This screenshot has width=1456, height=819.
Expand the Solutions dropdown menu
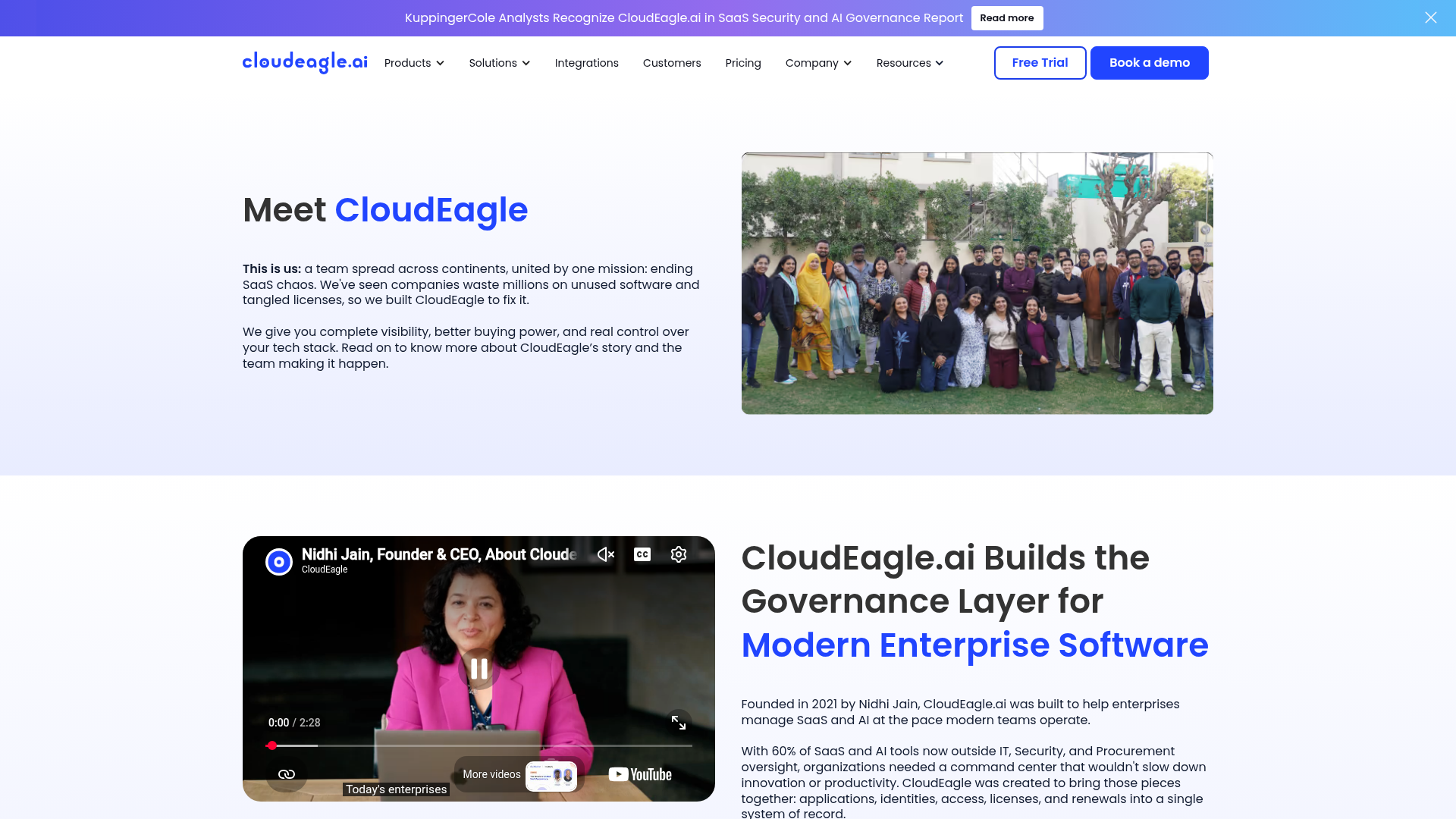tap(499, 63)
